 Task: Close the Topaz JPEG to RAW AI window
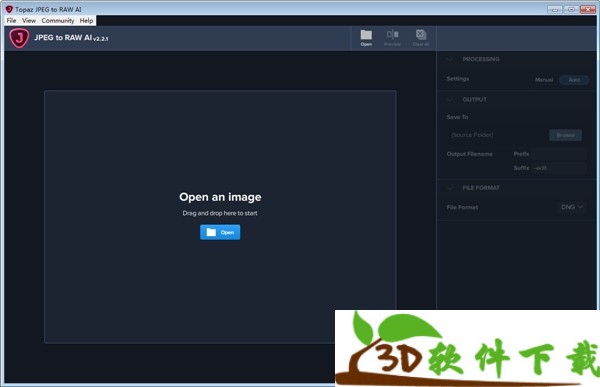point(587,9)
